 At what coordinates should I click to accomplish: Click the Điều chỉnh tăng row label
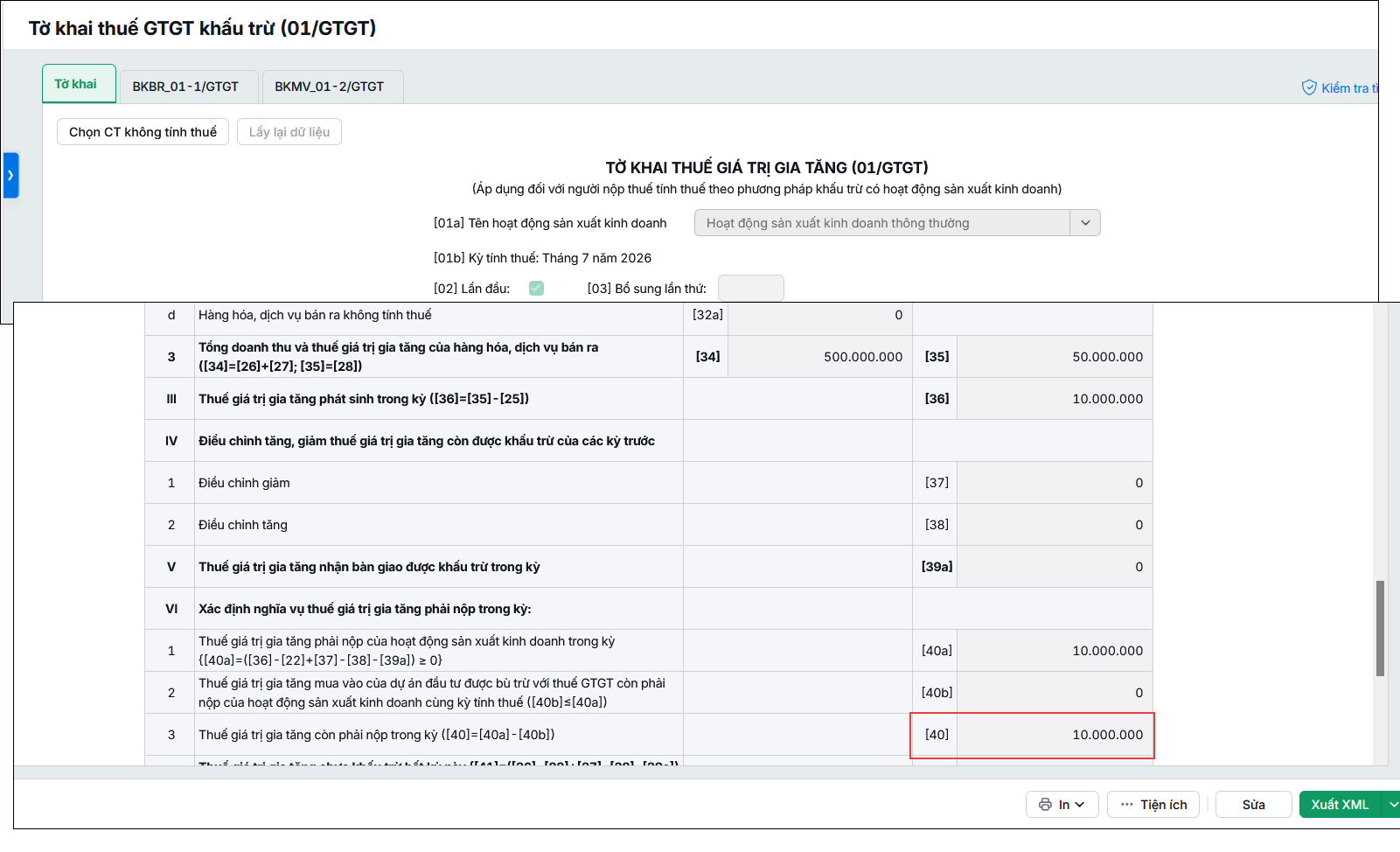(x=243, y=525)
